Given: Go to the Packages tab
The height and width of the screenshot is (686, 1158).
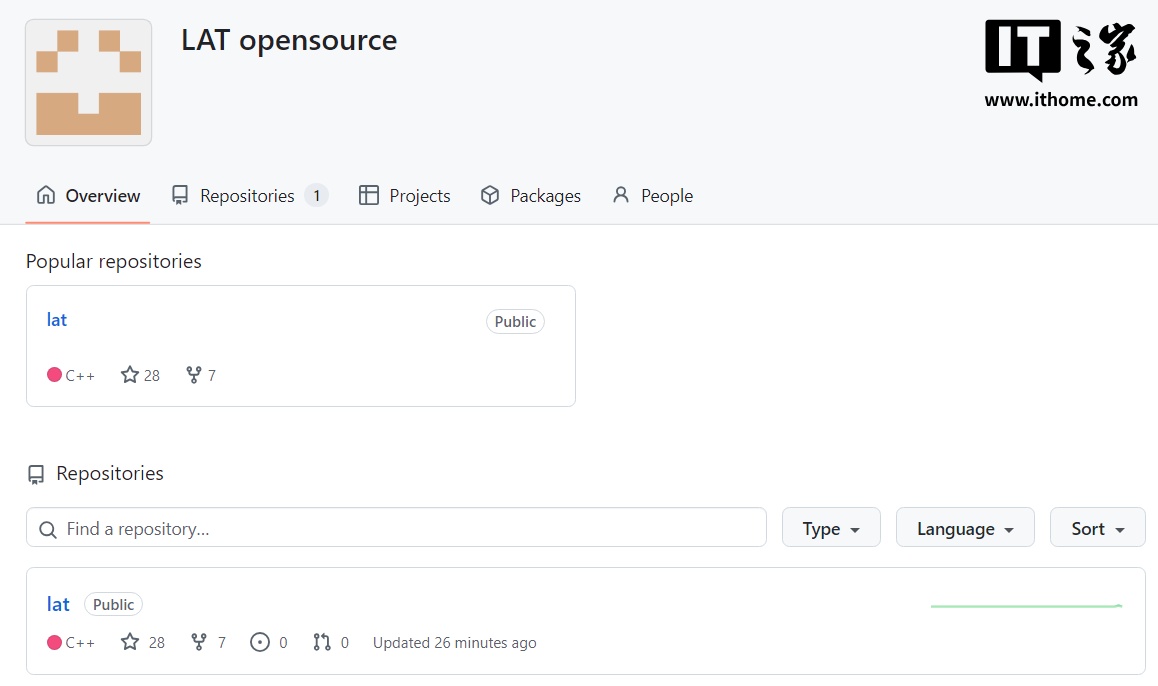Looking at the screenshot, I should [531, 196].
